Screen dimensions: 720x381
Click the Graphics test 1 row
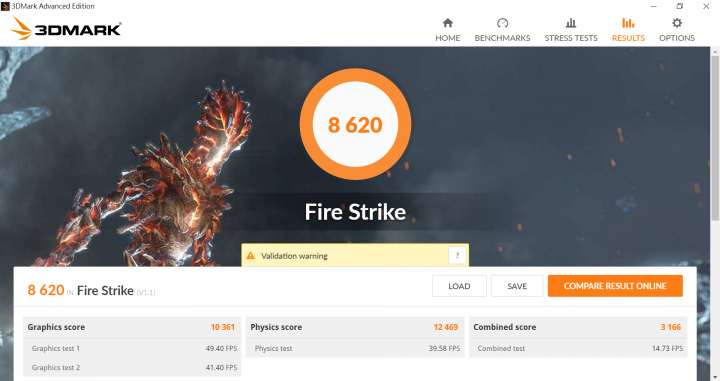pos(132,348)
